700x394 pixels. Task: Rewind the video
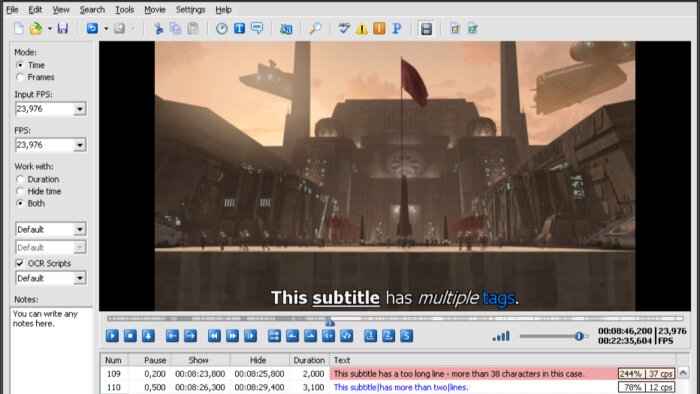point(214,336)
